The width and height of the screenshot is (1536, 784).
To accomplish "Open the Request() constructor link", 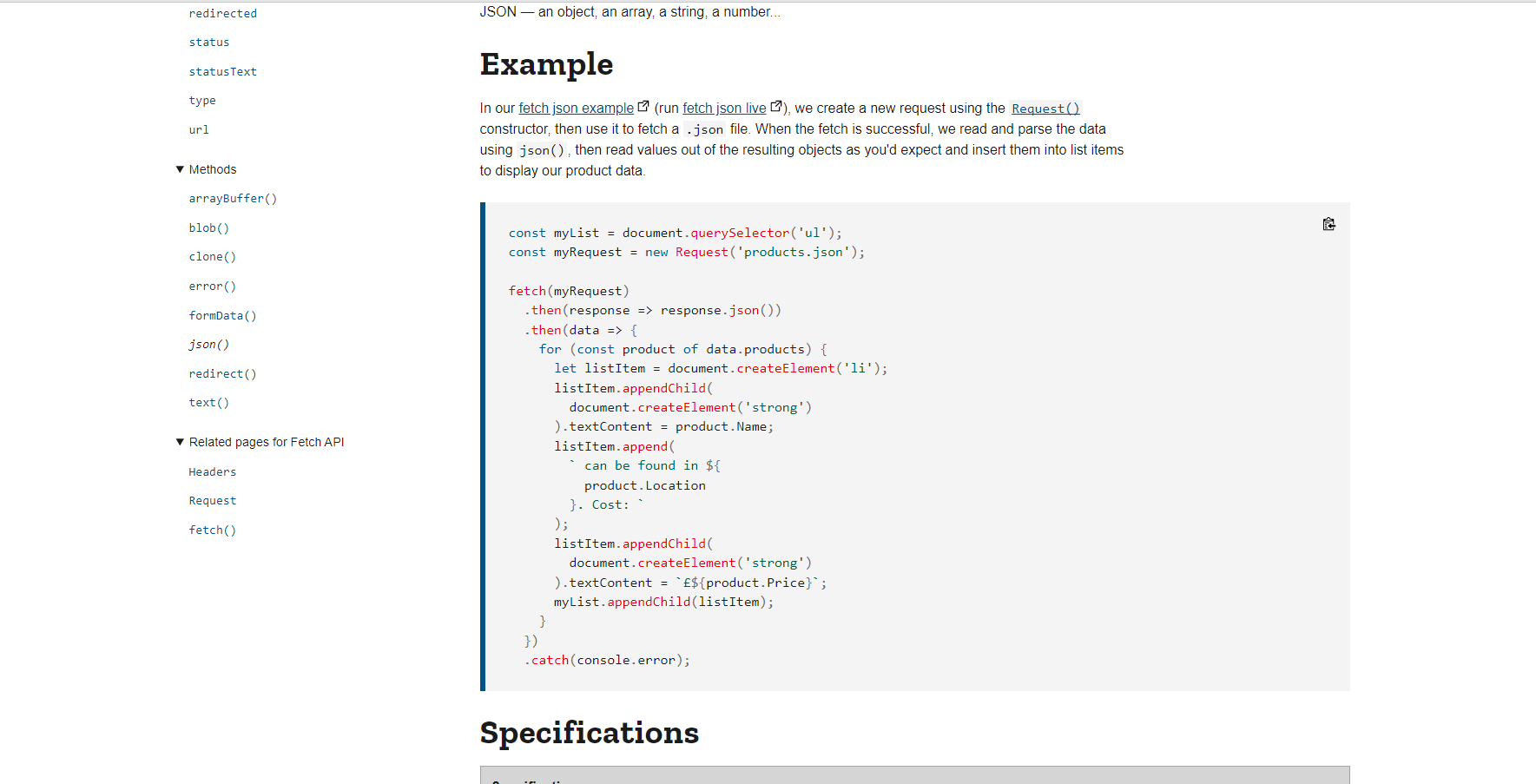I will [x=1045, y=108].
